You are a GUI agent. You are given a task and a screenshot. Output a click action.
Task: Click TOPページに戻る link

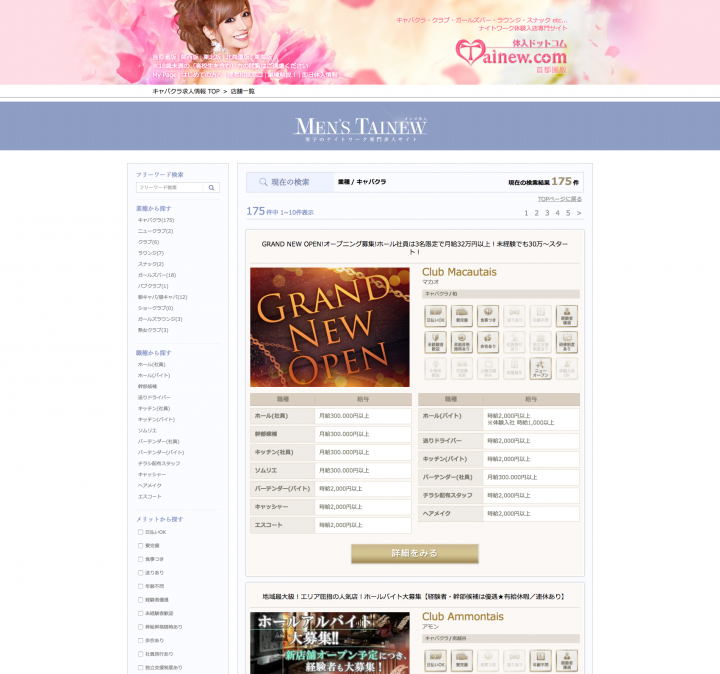[x=559, y=199]
